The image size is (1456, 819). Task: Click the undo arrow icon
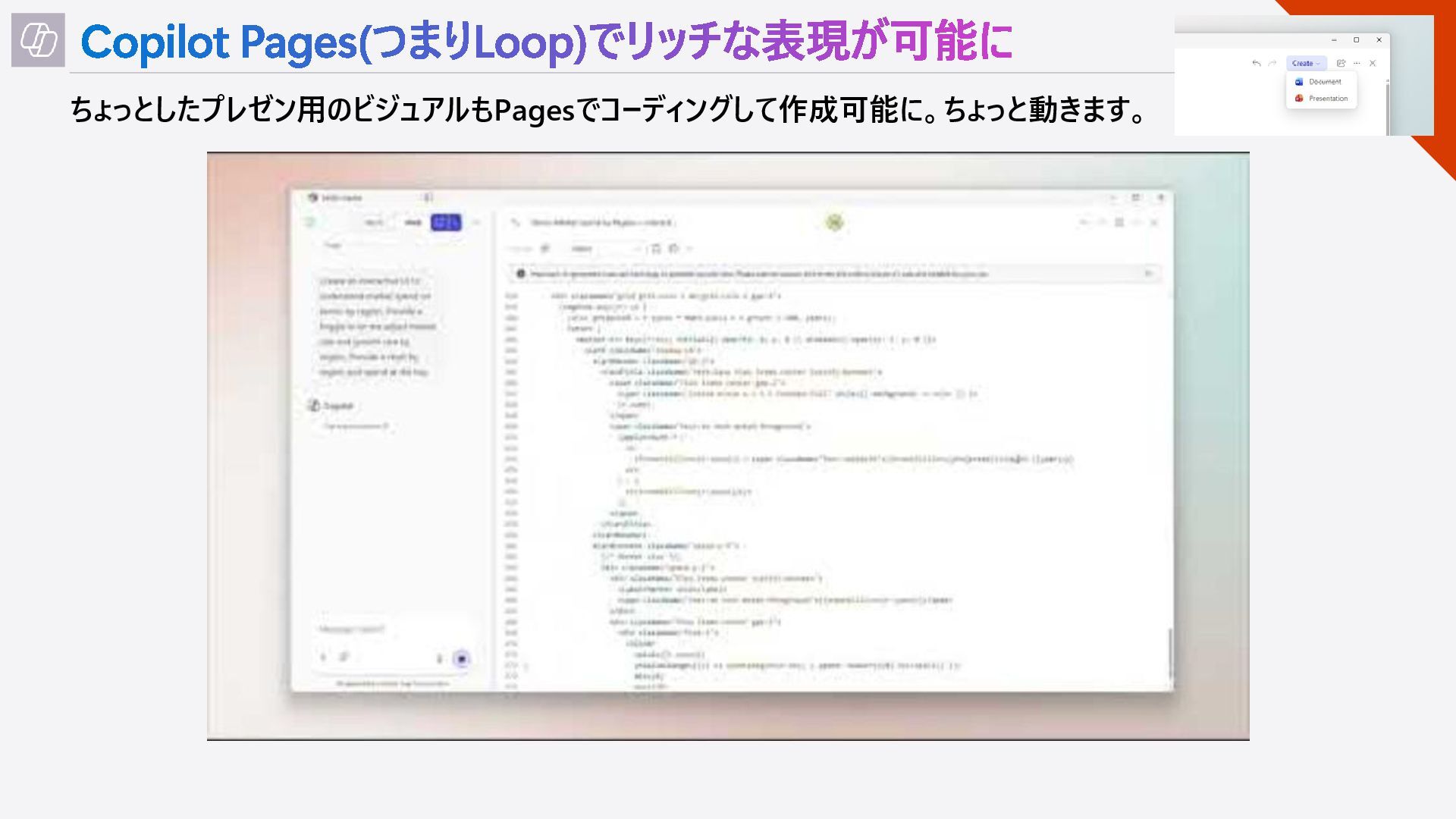1256,64
